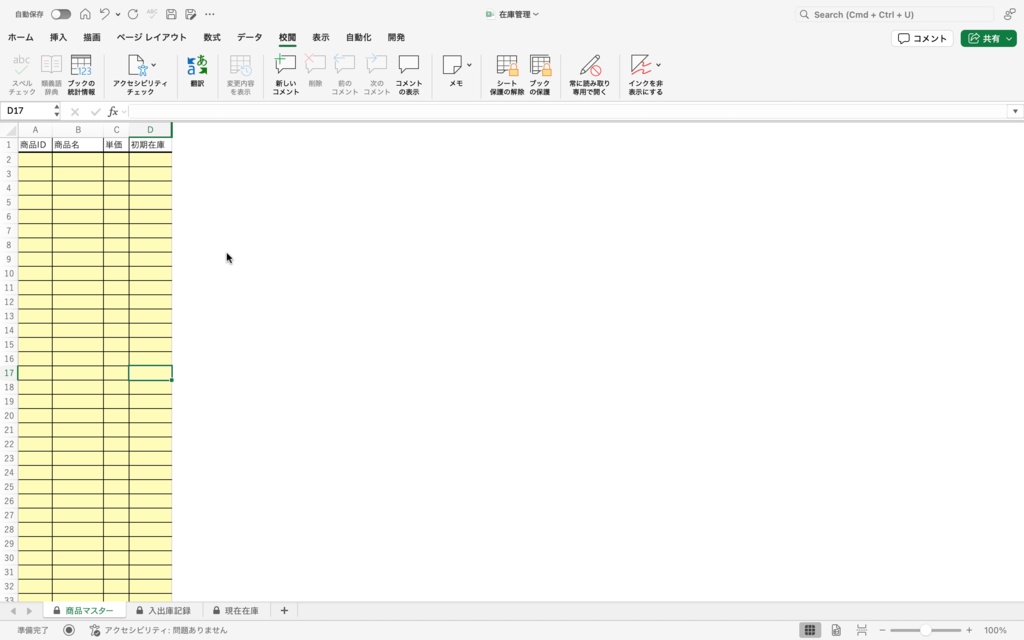Click the select-all corner triangle
The height and width of the screenshot is (640, 1024).
[x=10, y=130]
